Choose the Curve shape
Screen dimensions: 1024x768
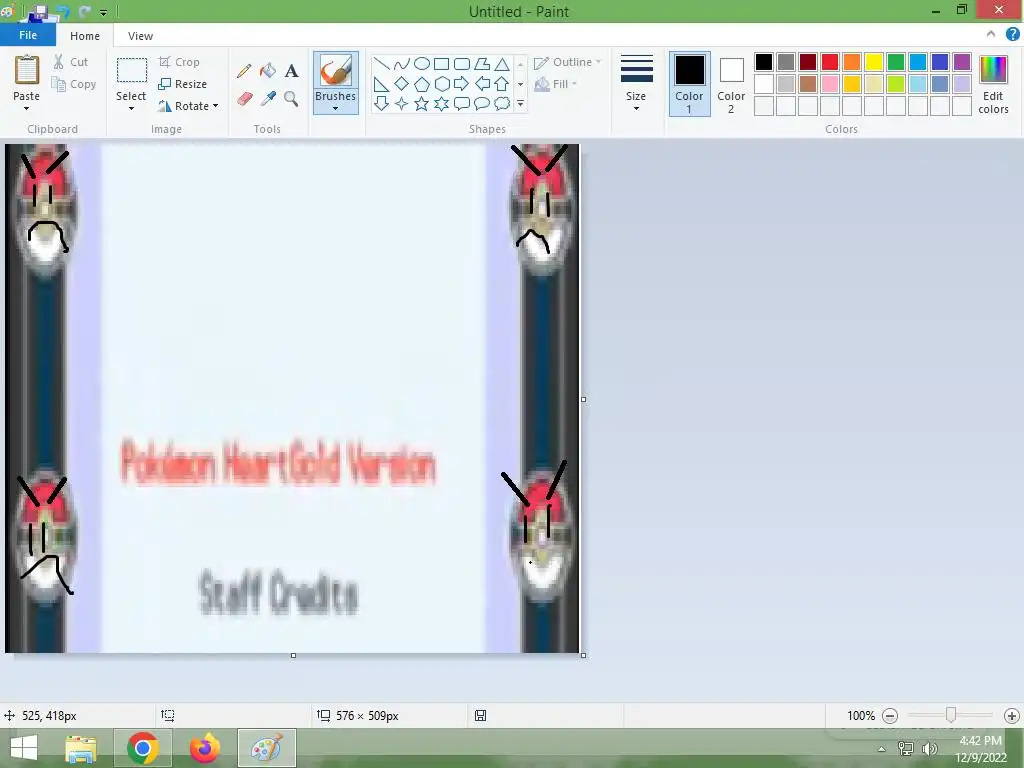[x=402, y=63]
